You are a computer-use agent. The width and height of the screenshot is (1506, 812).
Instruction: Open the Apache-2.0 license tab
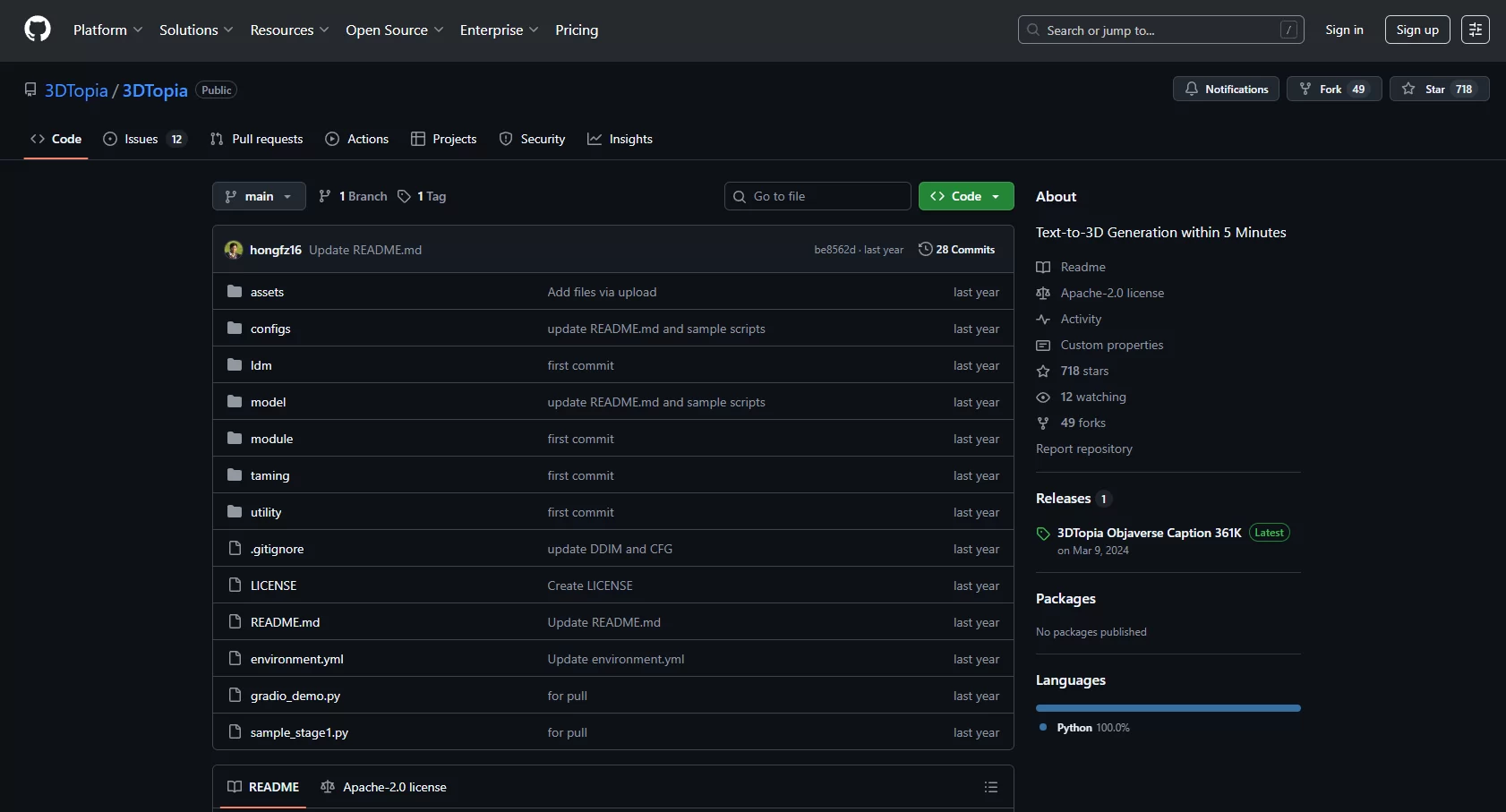click(x=384, y=787)
